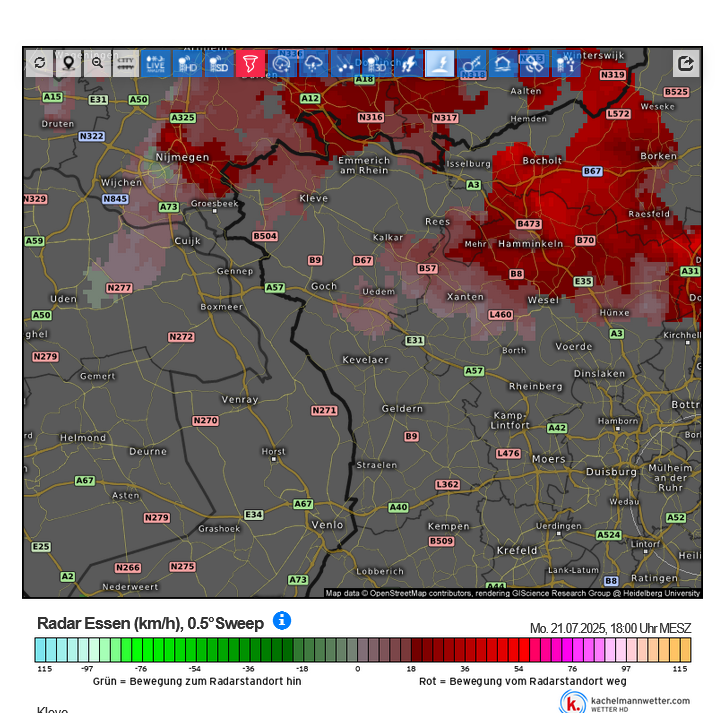Click the grey 0 km/h legend swatch
The height and width of the screenshot is (713, 720).
(363, 650)
